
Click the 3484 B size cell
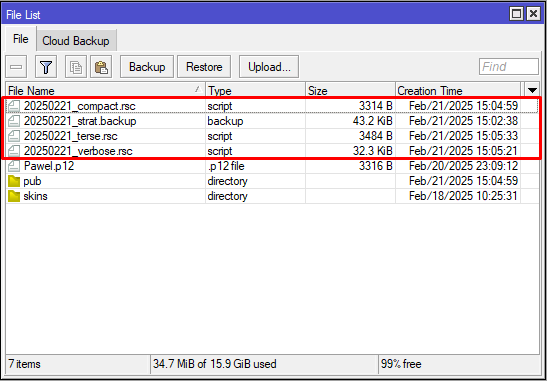tap(376, 136)
